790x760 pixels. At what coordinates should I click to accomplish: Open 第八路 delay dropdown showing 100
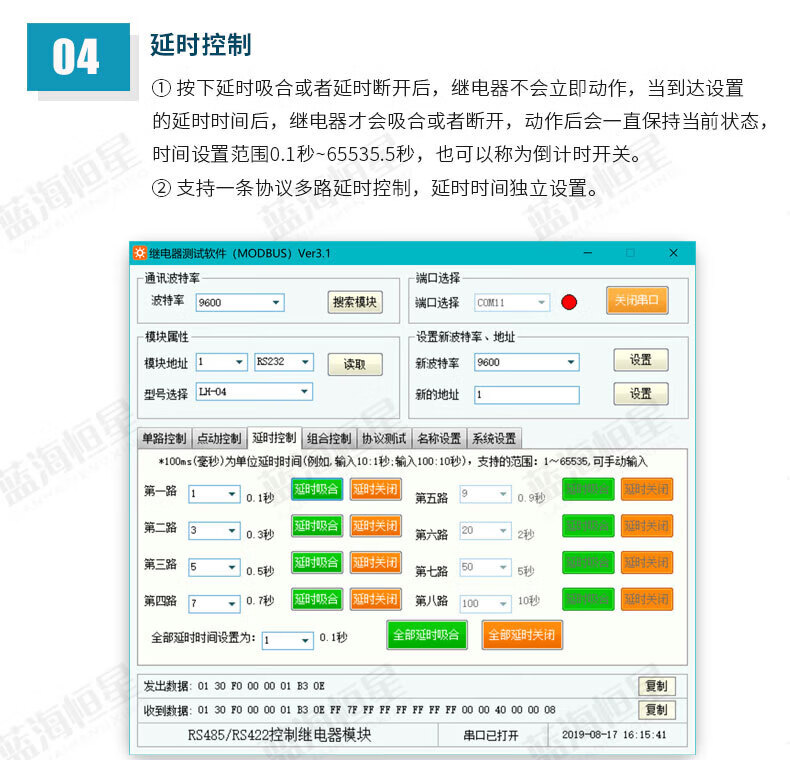[485, 603]
